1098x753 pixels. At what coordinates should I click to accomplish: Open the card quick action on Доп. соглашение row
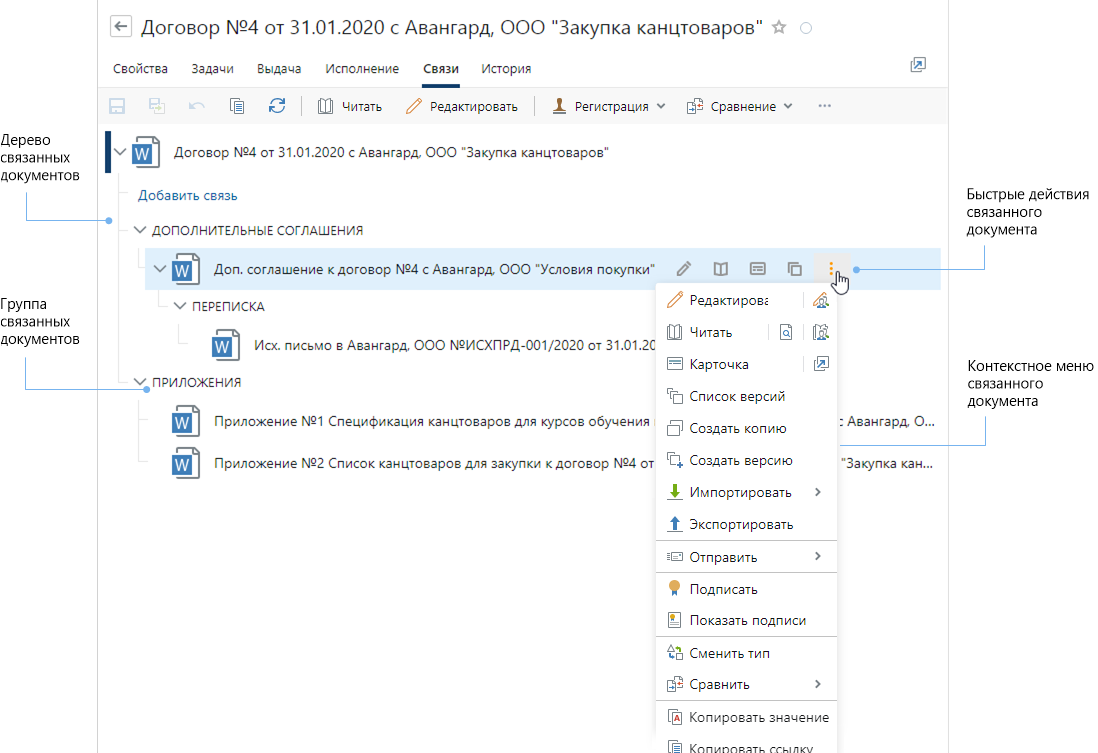[758, 269]
